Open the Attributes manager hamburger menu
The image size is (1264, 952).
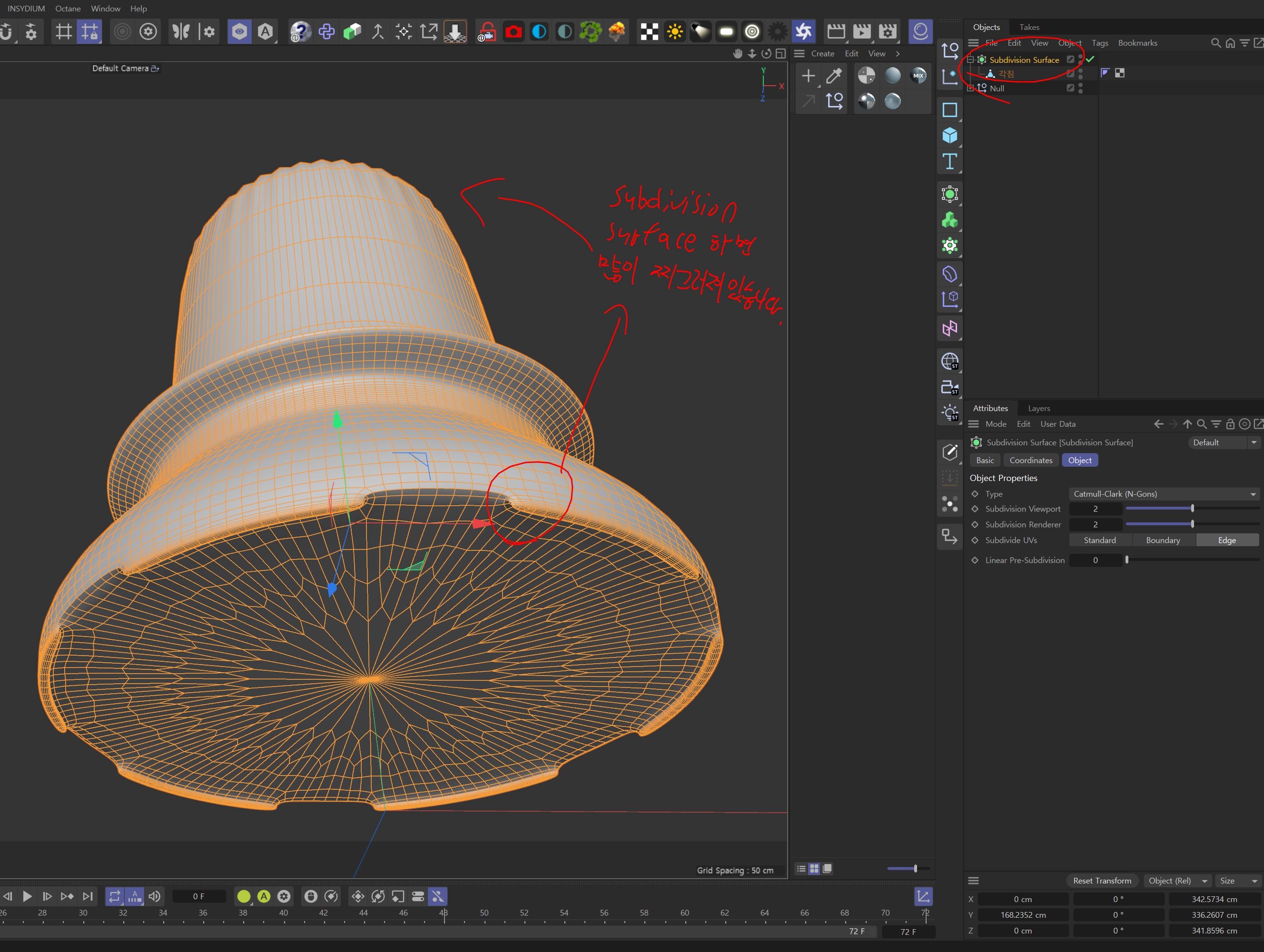[973, 424]
